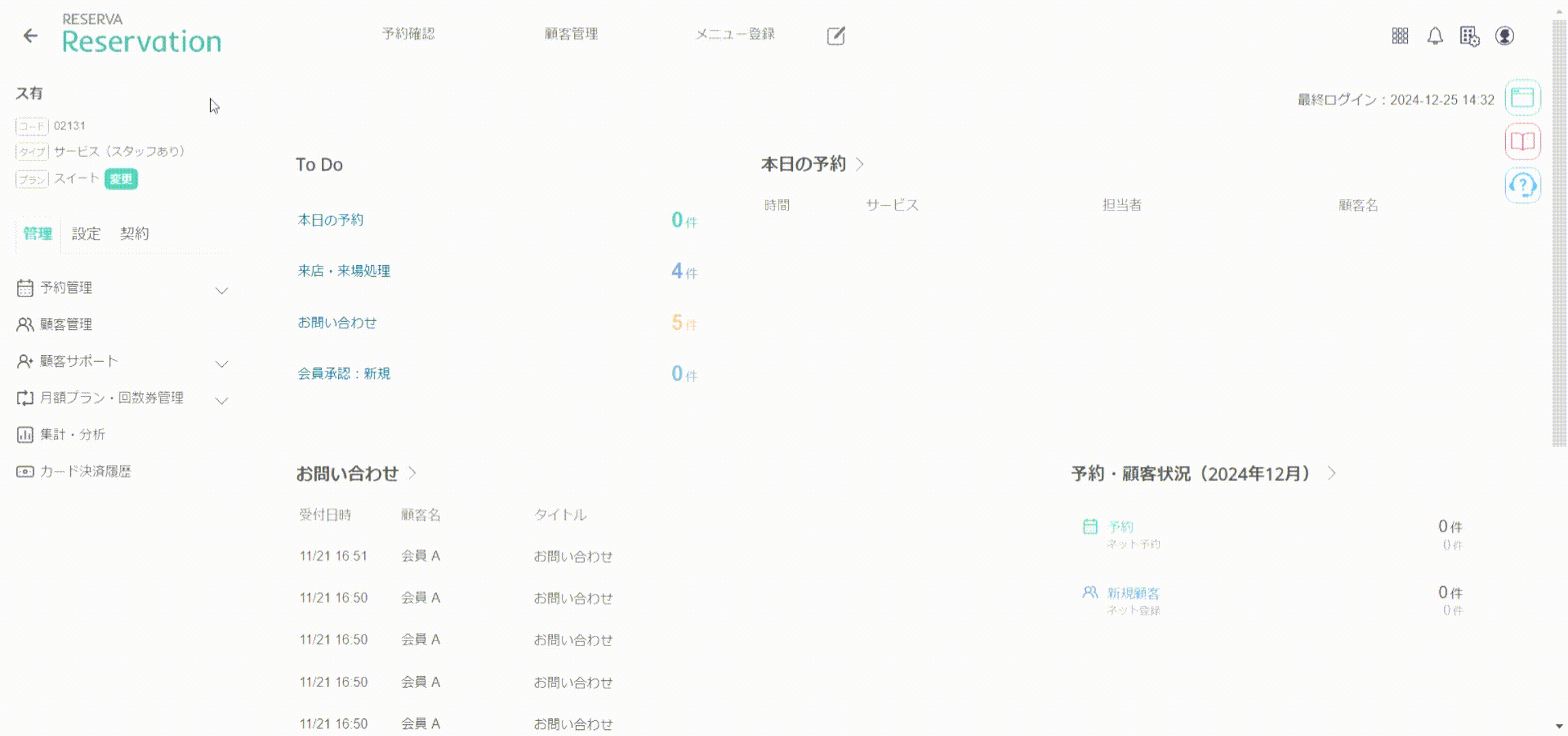This screenshot has height=736, width=1568.
Task: Expand 月額プラン・回数券管理 chevron
Action: pos(222,400)
